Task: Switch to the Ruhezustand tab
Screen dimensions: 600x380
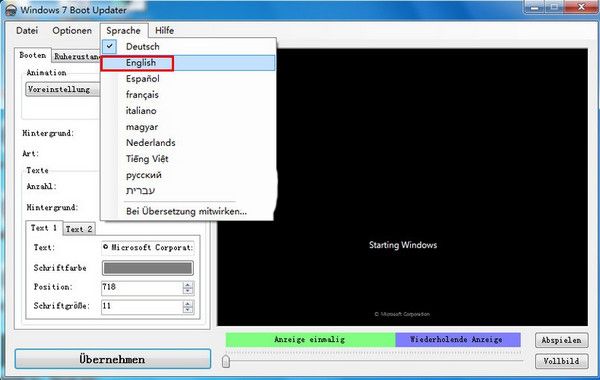Action: click(x=77, y=57)
